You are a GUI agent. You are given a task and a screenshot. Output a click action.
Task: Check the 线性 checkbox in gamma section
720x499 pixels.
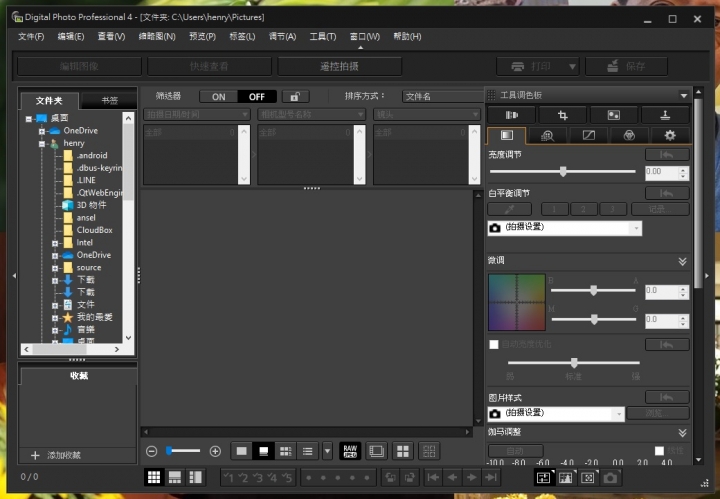(x=659, y=451)
